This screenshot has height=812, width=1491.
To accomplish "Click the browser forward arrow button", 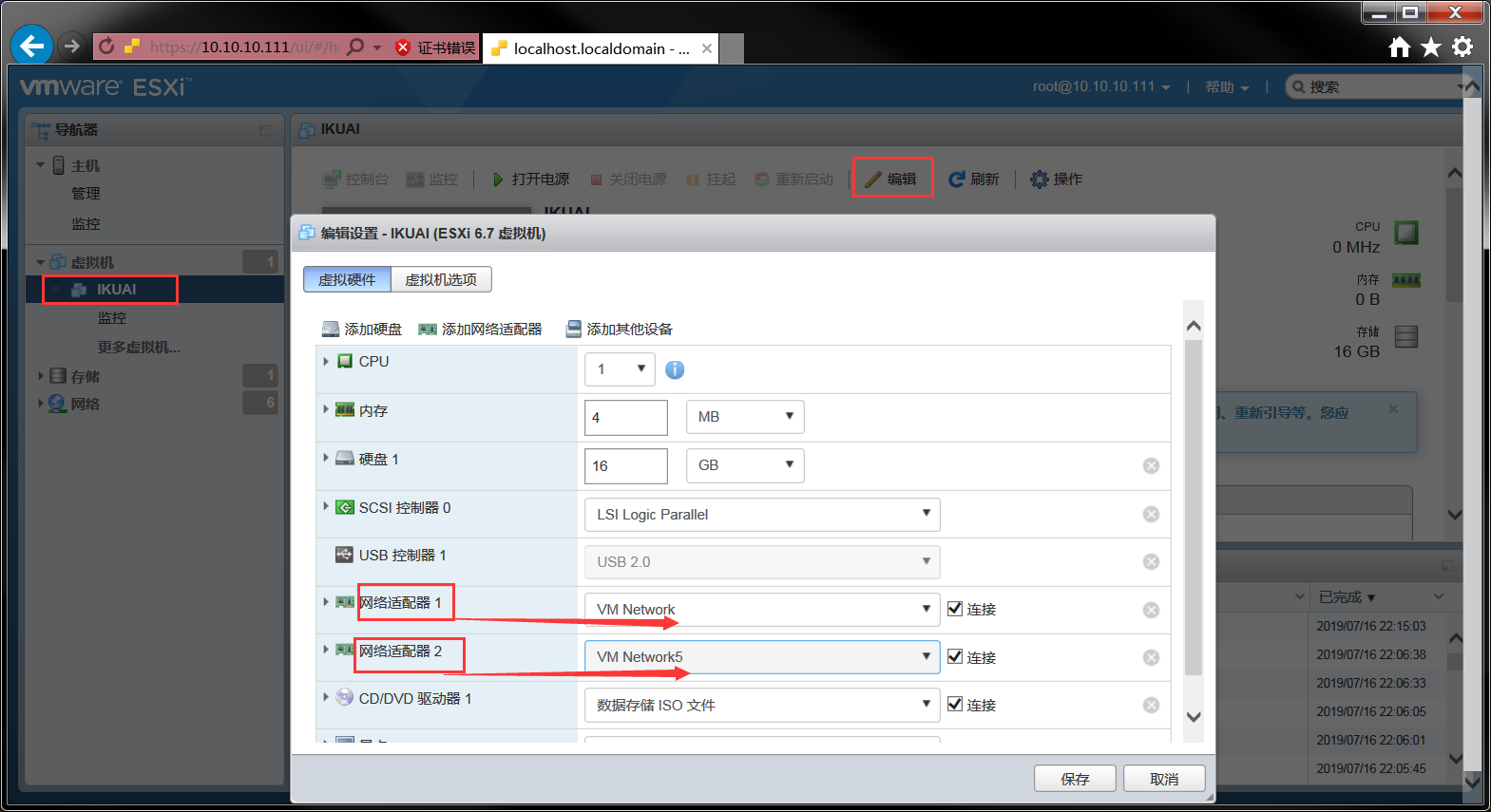I will 71,46.
